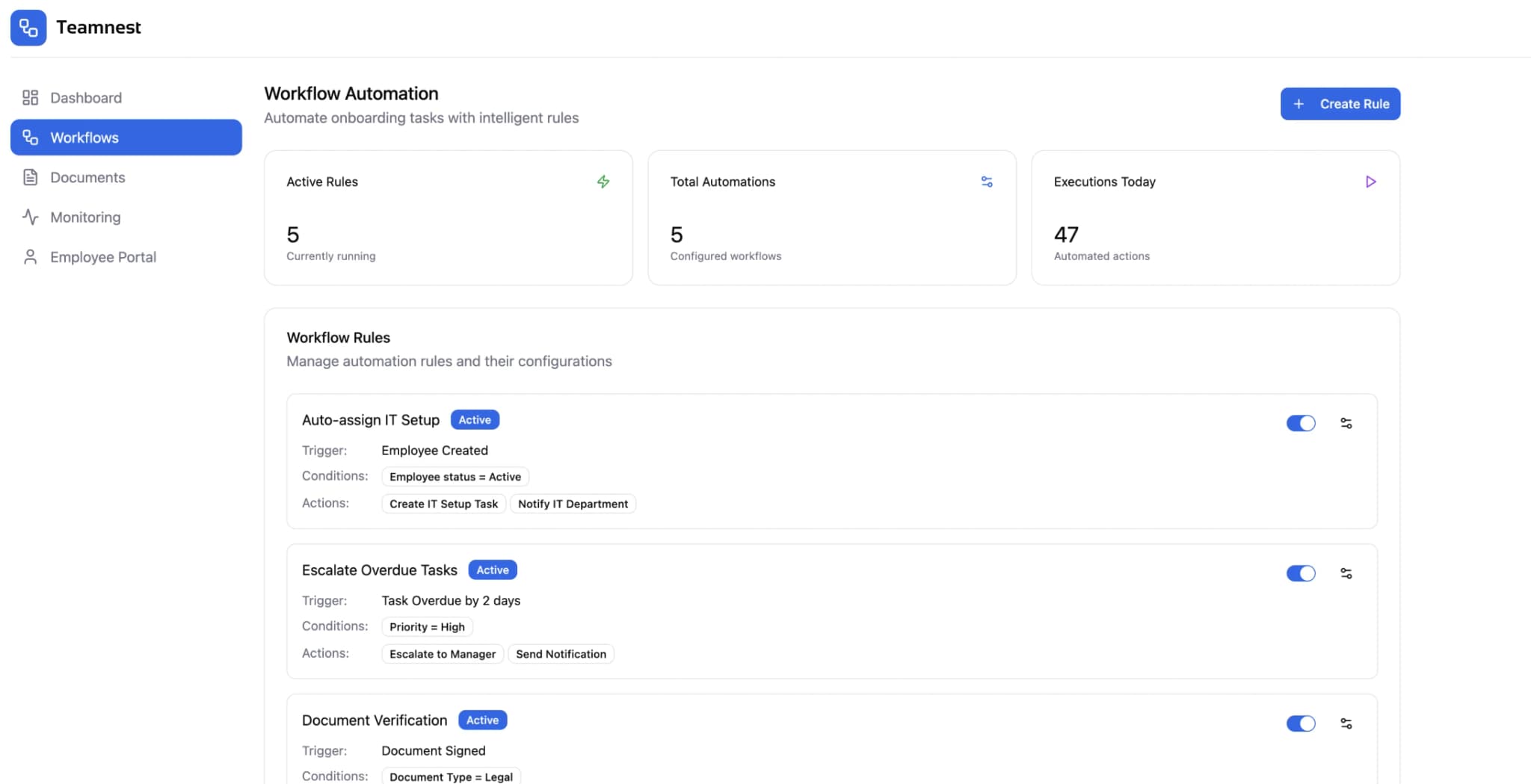Toggle off the Escalate Overdue Tasks rule

pos(1301,573)
